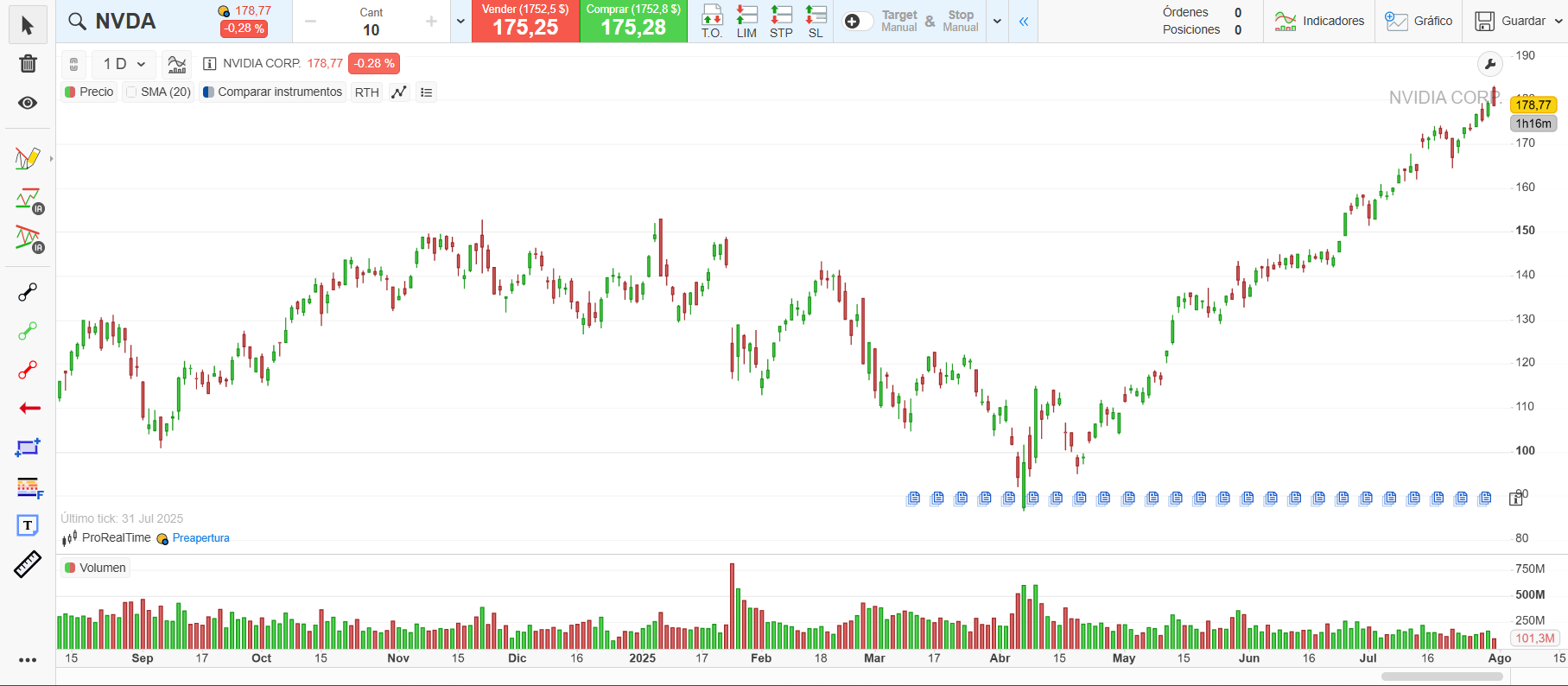Select the ruler measurement tool
This screenshot has width=1568, height=686.
[28, 564]
